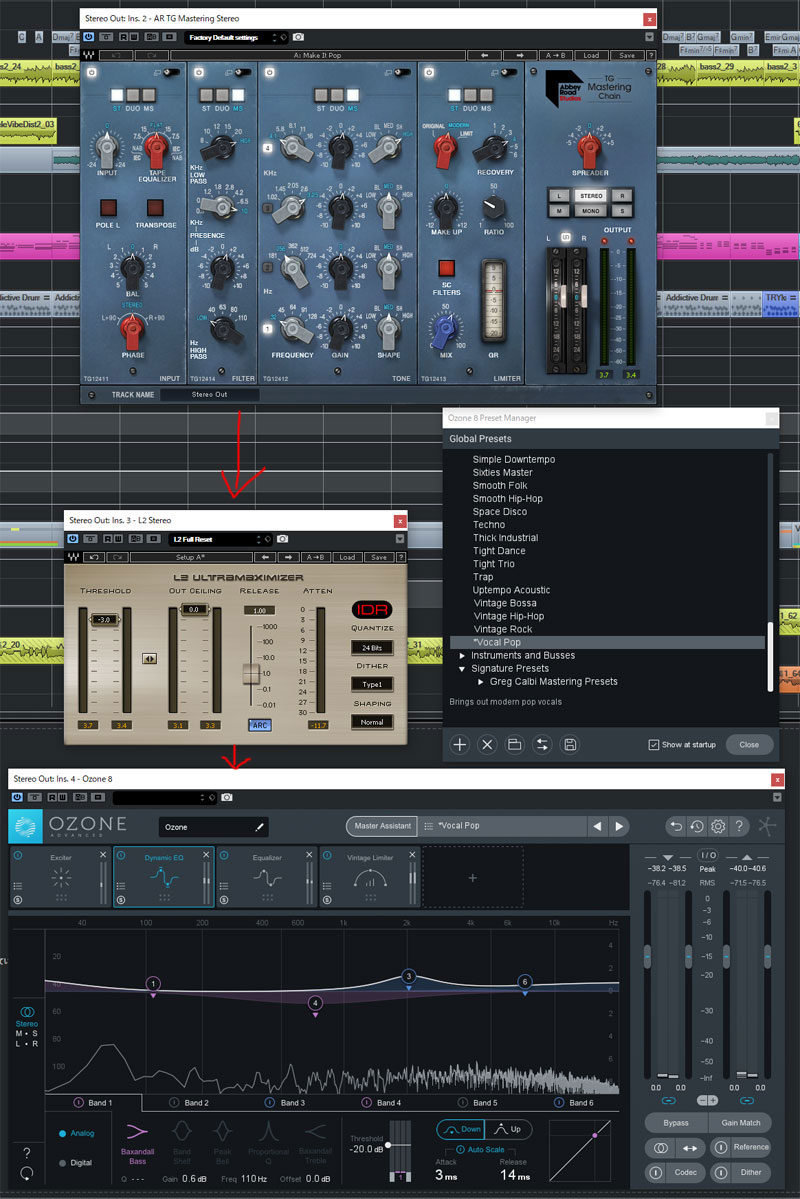Switch to Band 3 tab in Dynamic EQ
The image size is (800, 1199).
click(285, 1103)
